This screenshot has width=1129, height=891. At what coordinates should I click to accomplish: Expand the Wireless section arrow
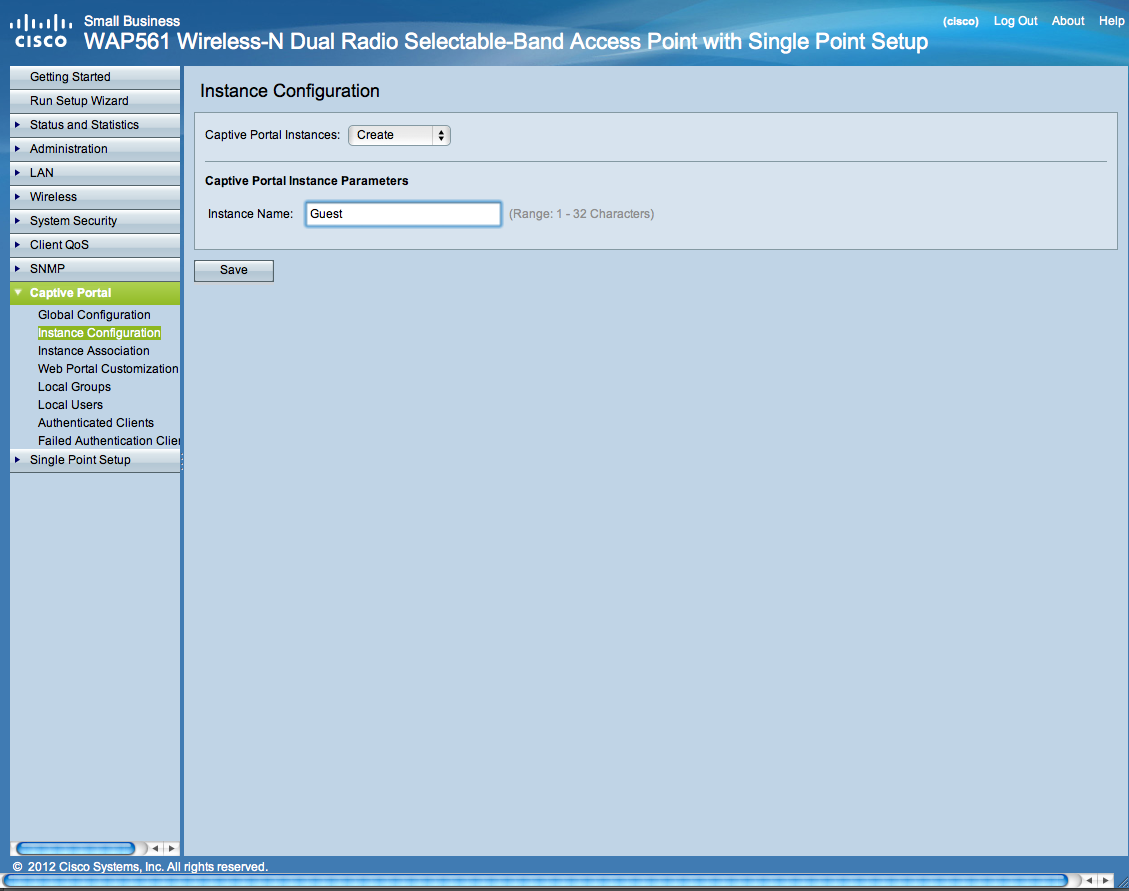coord(17,197)
